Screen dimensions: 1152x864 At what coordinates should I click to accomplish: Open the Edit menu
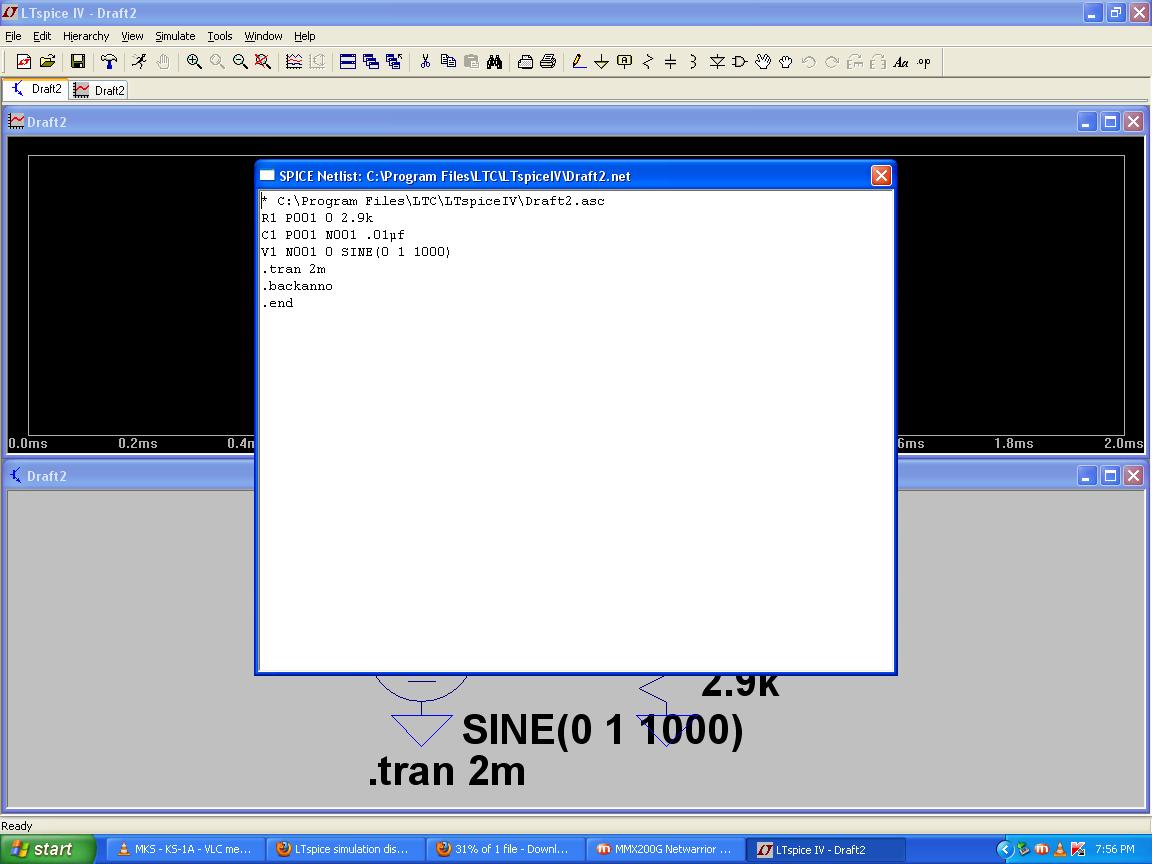pos(42,36)
